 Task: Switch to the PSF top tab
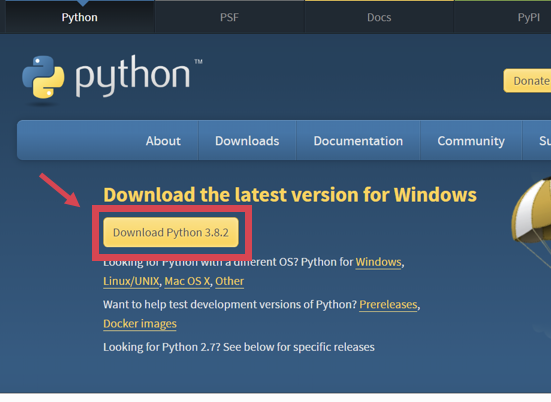[x=229, y=17]
